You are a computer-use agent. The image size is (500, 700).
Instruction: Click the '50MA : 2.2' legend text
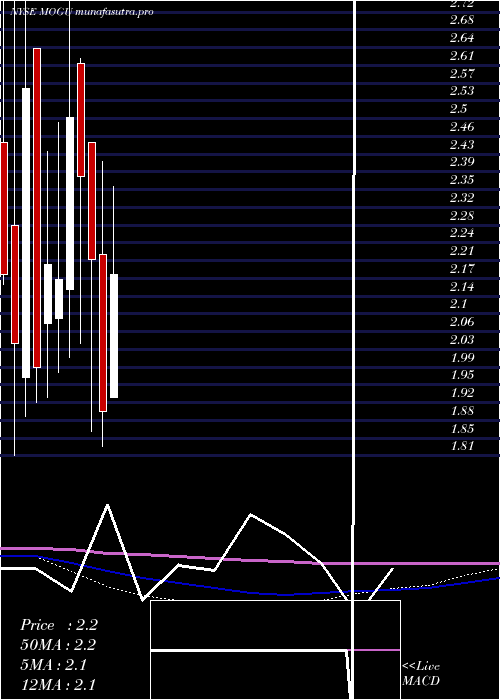click(x=58, y=645)
